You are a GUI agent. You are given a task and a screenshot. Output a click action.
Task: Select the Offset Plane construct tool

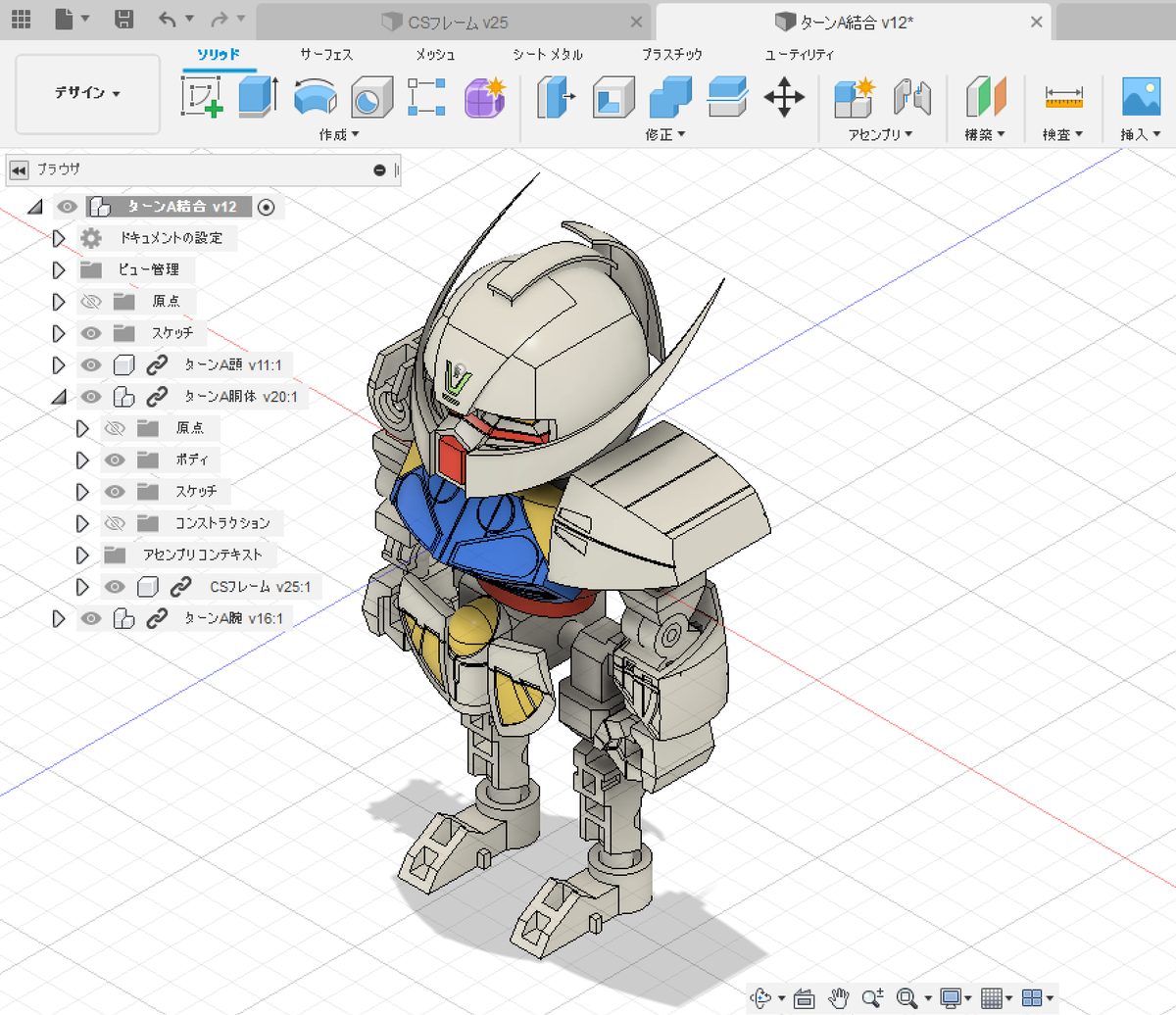coord(986,98)
